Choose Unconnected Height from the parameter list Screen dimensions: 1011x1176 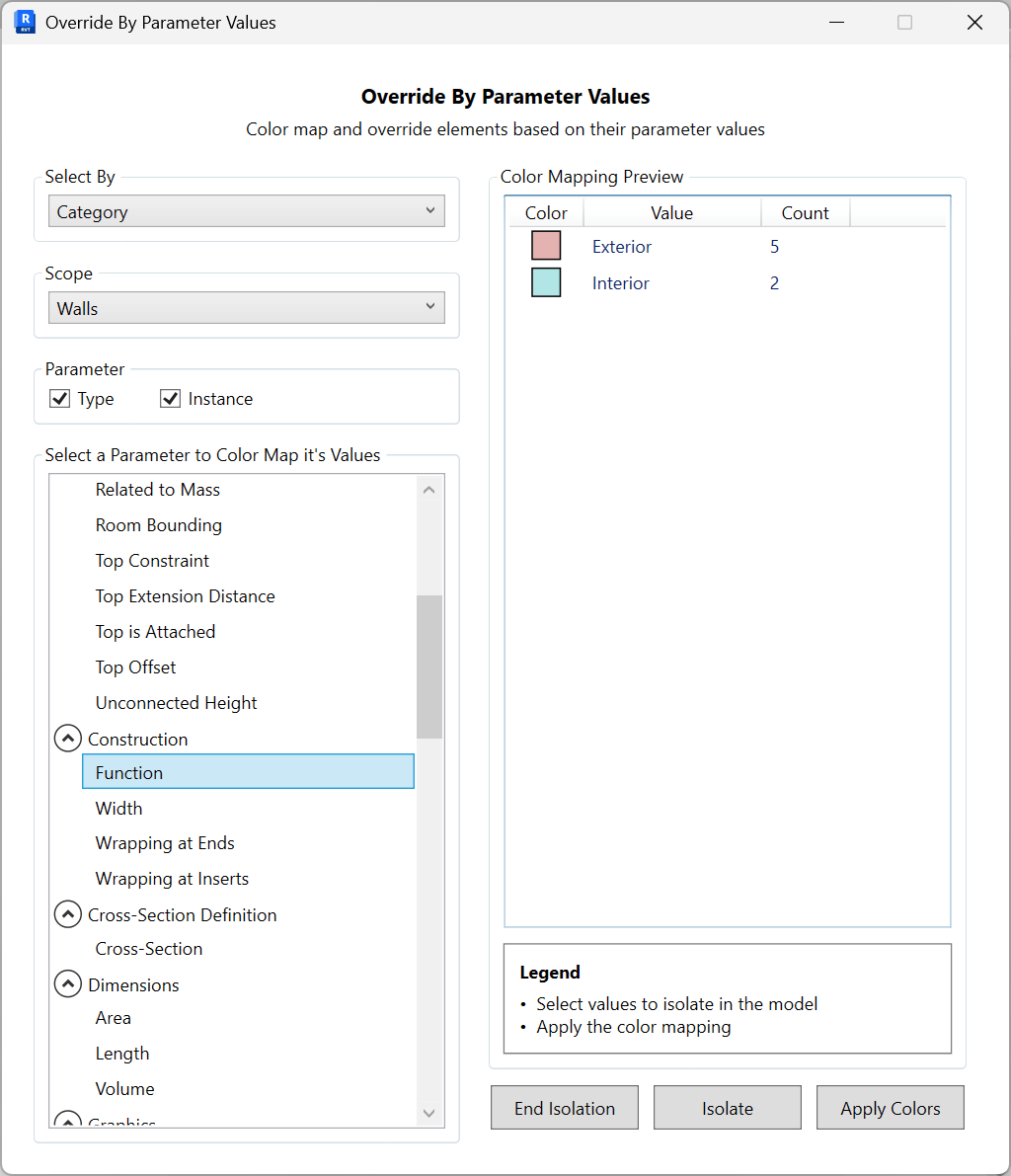click(x=176, y=702)
